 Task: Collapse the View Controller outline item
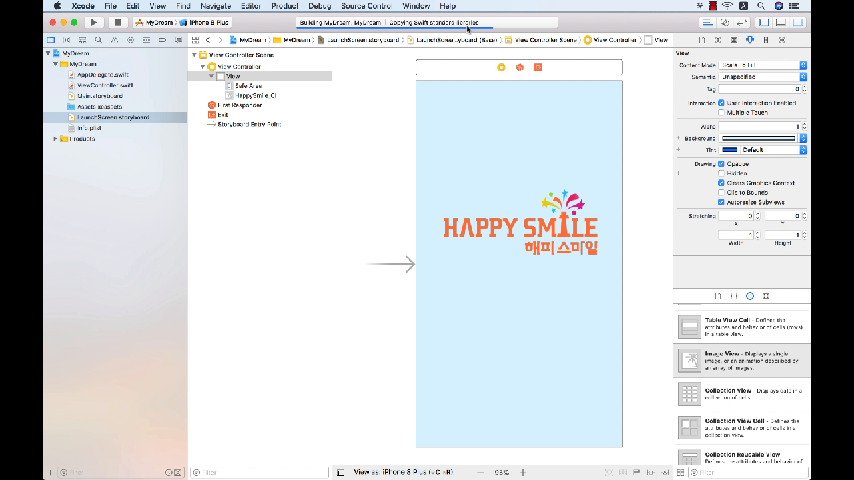tap(203, 66)
